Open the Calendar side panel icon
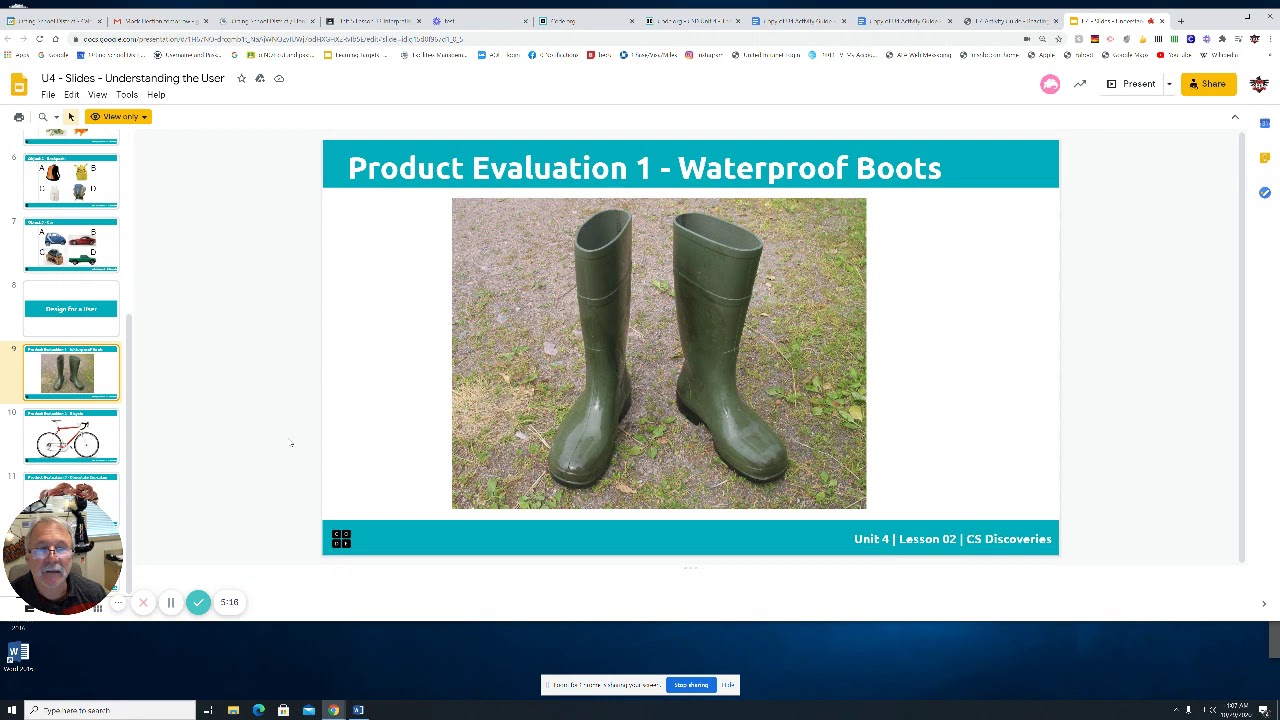Viewport: 1280px width, 720px height. click(x=1265, y=124)
